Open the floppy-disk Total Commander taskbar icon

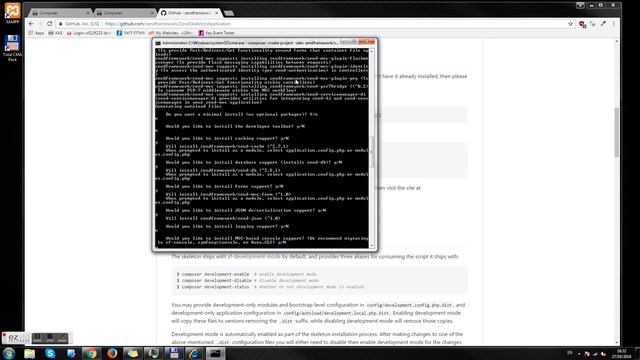click(174, 353)
